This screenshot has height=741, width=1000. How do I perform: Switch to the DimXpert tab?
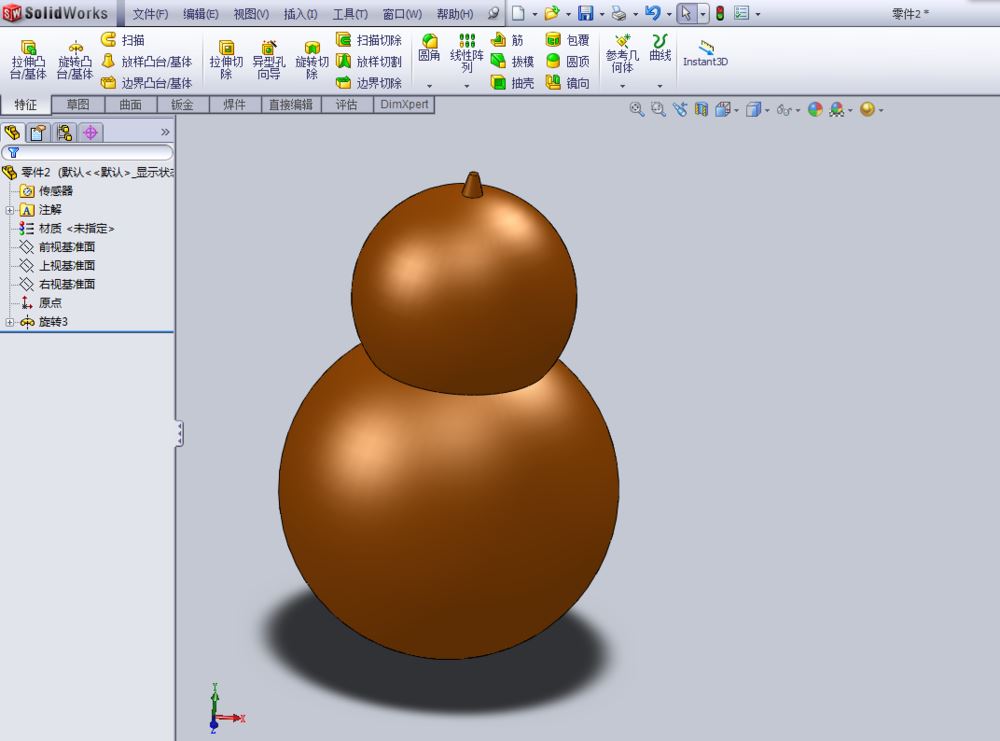tap(404, 105)
